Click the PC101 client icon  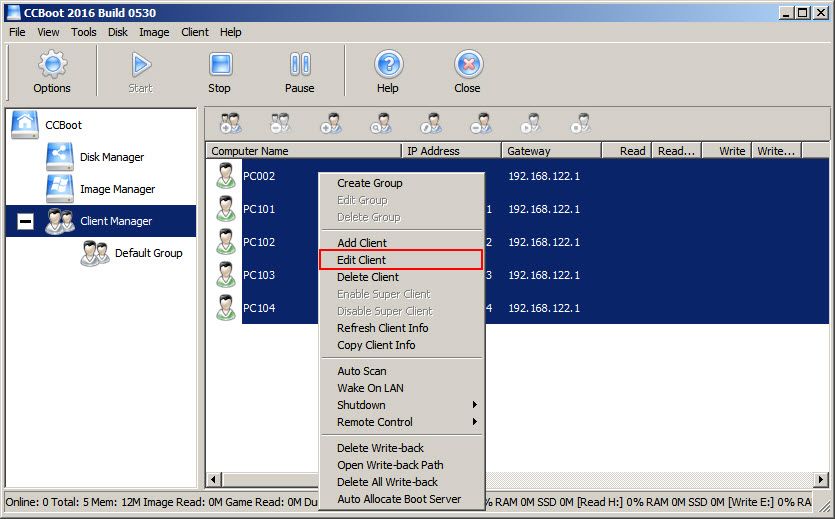pyautogui.click(x=226, y=209)
